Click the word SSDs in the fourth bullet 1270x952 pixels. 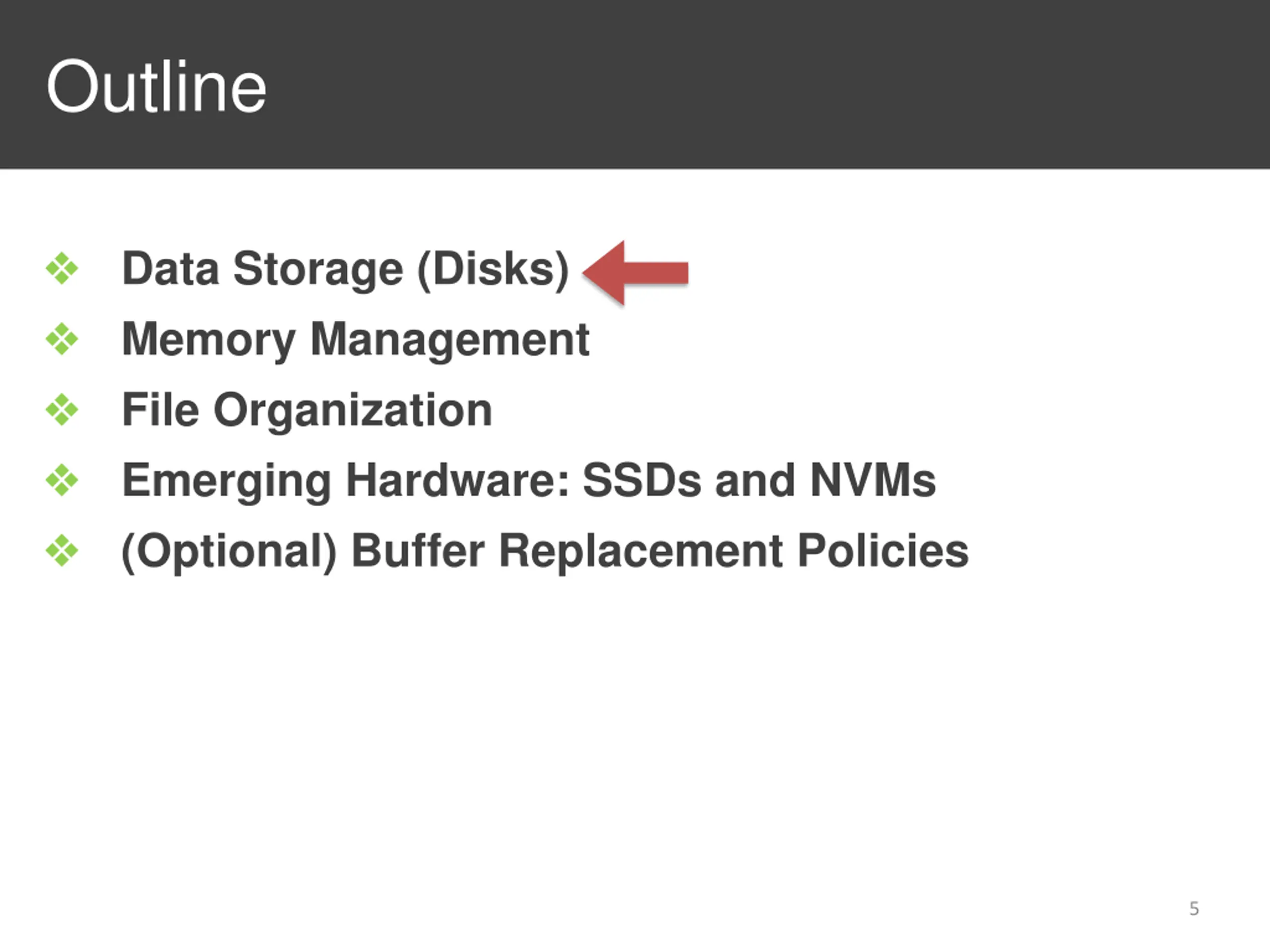[641, 480]
